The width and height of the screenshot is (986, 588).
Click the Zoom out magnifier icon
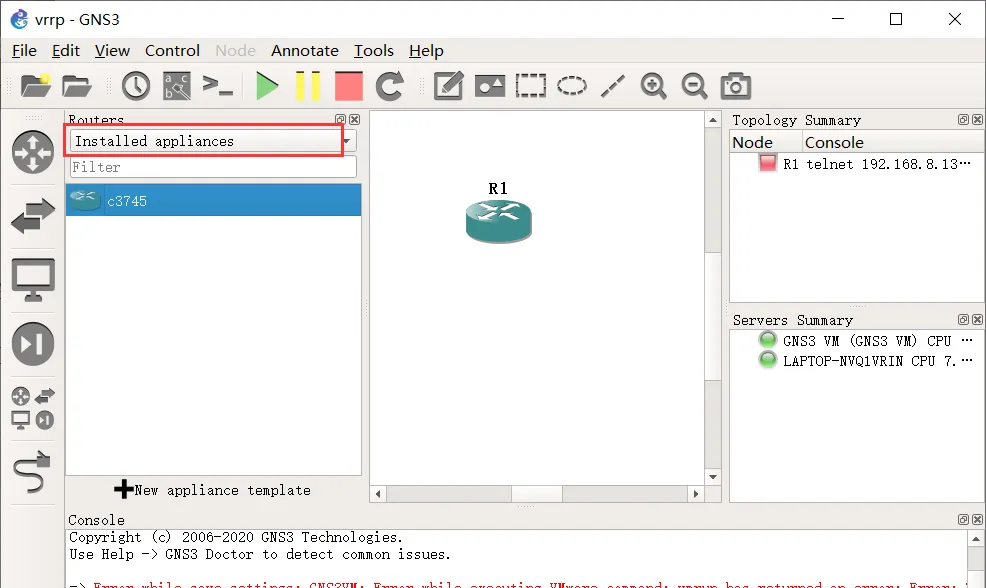pos(694,86)
